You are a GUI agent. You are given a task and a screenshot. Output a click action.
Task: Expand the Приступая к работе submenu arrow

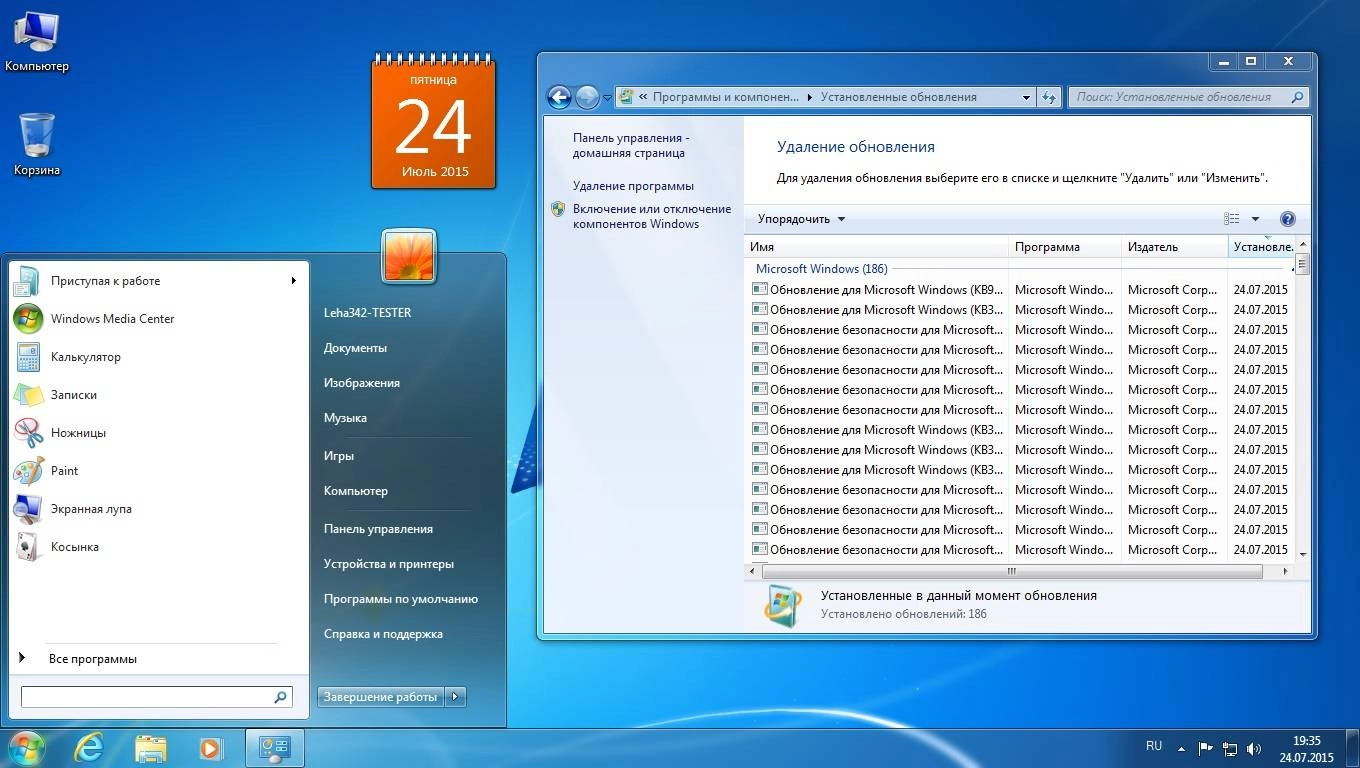point(294,281)
